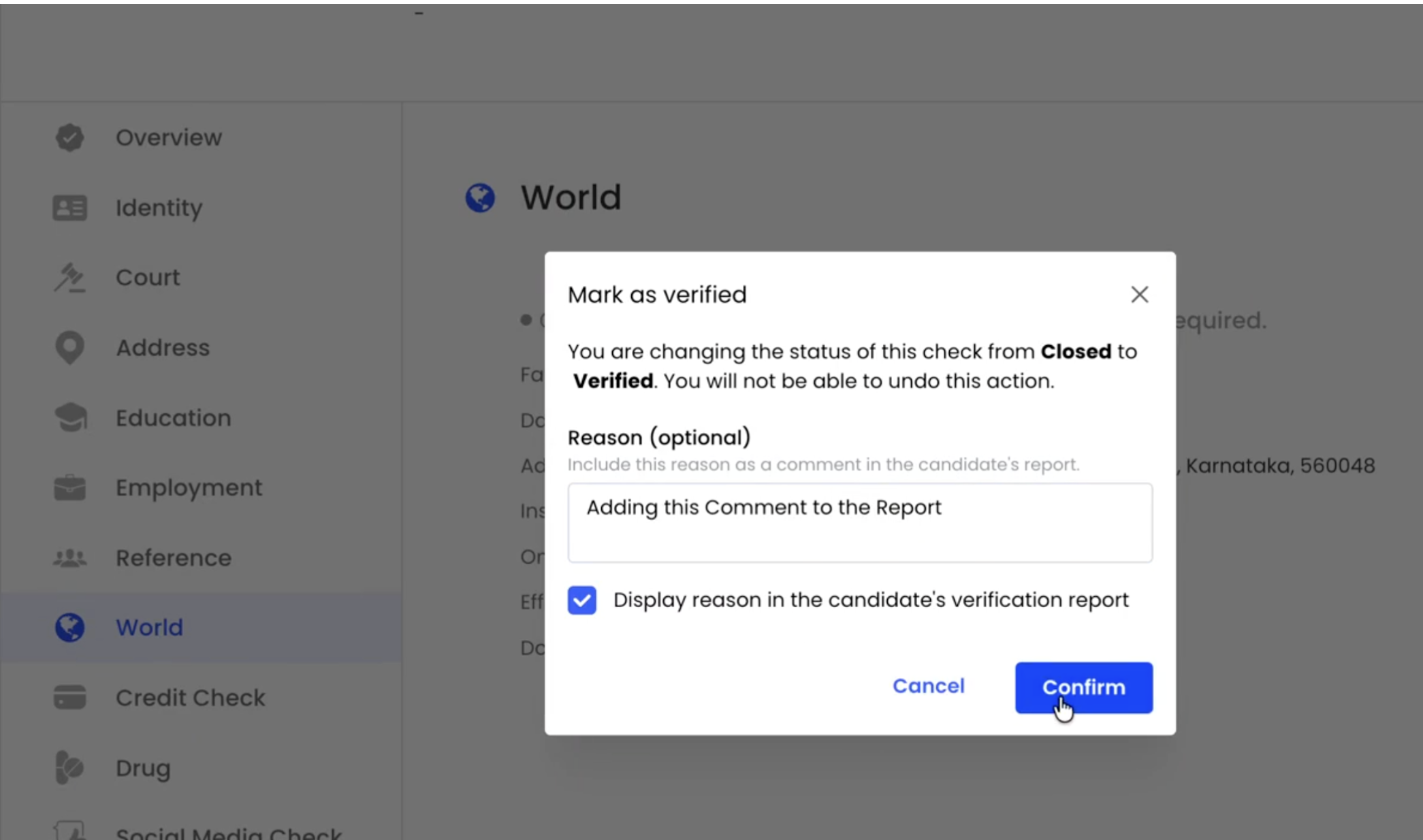Open the Social Media Check section
Screen dimensions: 1423x840
pyautogui.click(x=228, y=833)
